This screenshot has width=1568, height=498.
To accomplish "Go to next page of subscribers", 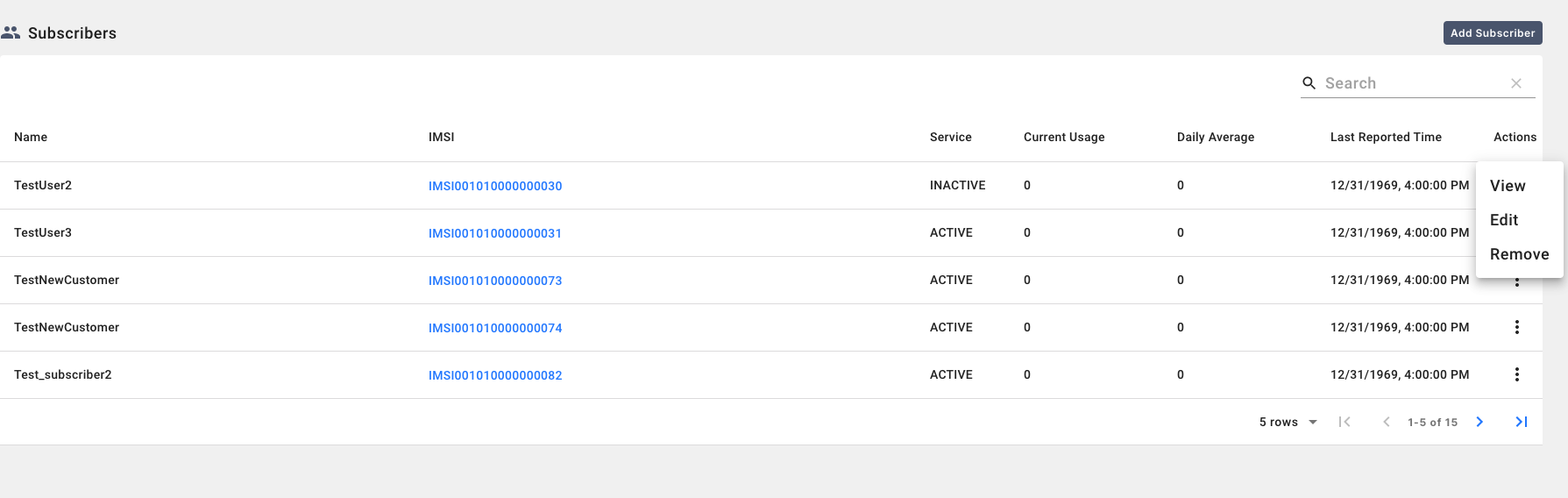I will (x=1479, y=422).
